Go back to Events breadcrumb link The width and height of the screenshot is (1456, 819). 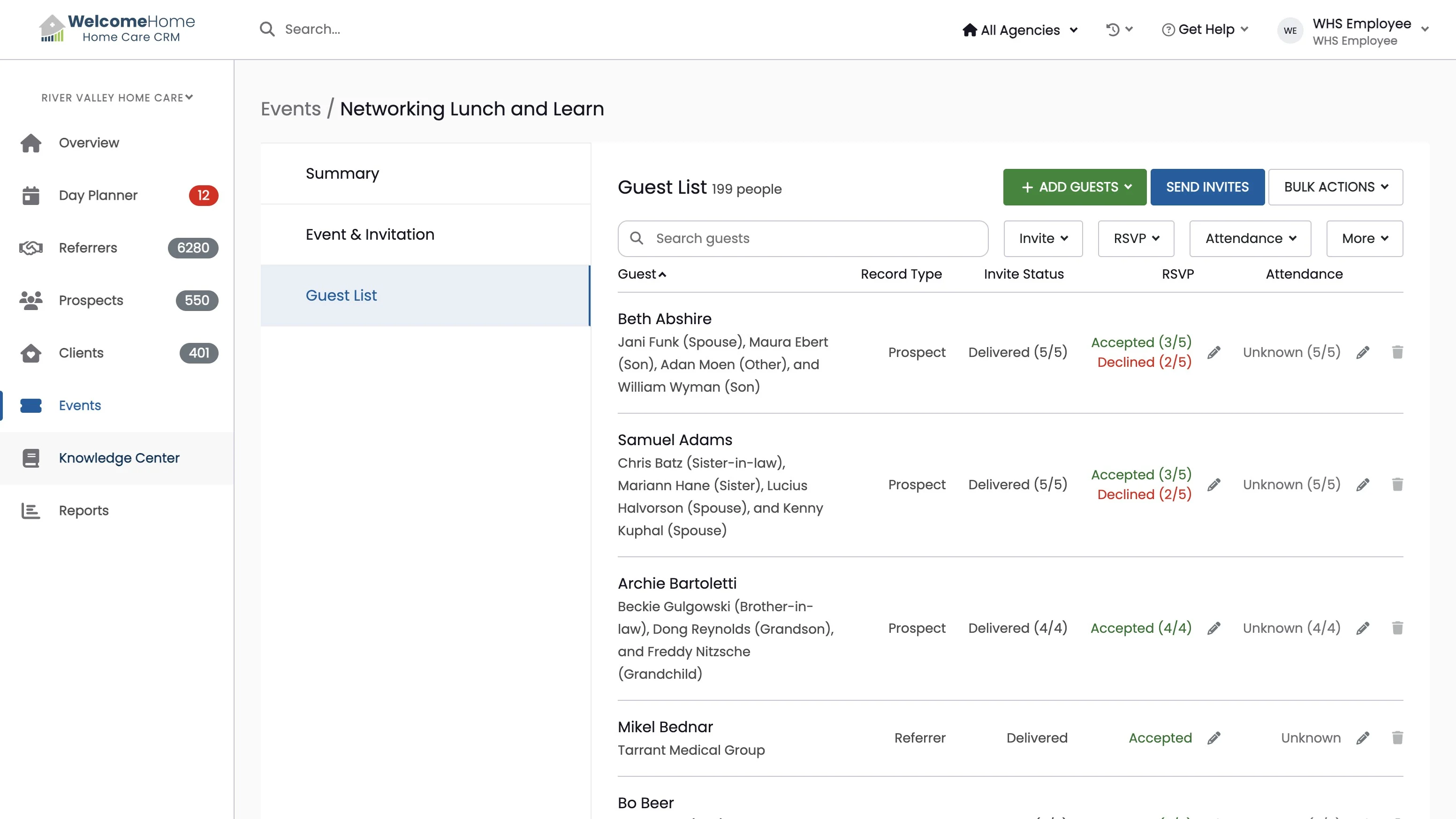(290, 108)
